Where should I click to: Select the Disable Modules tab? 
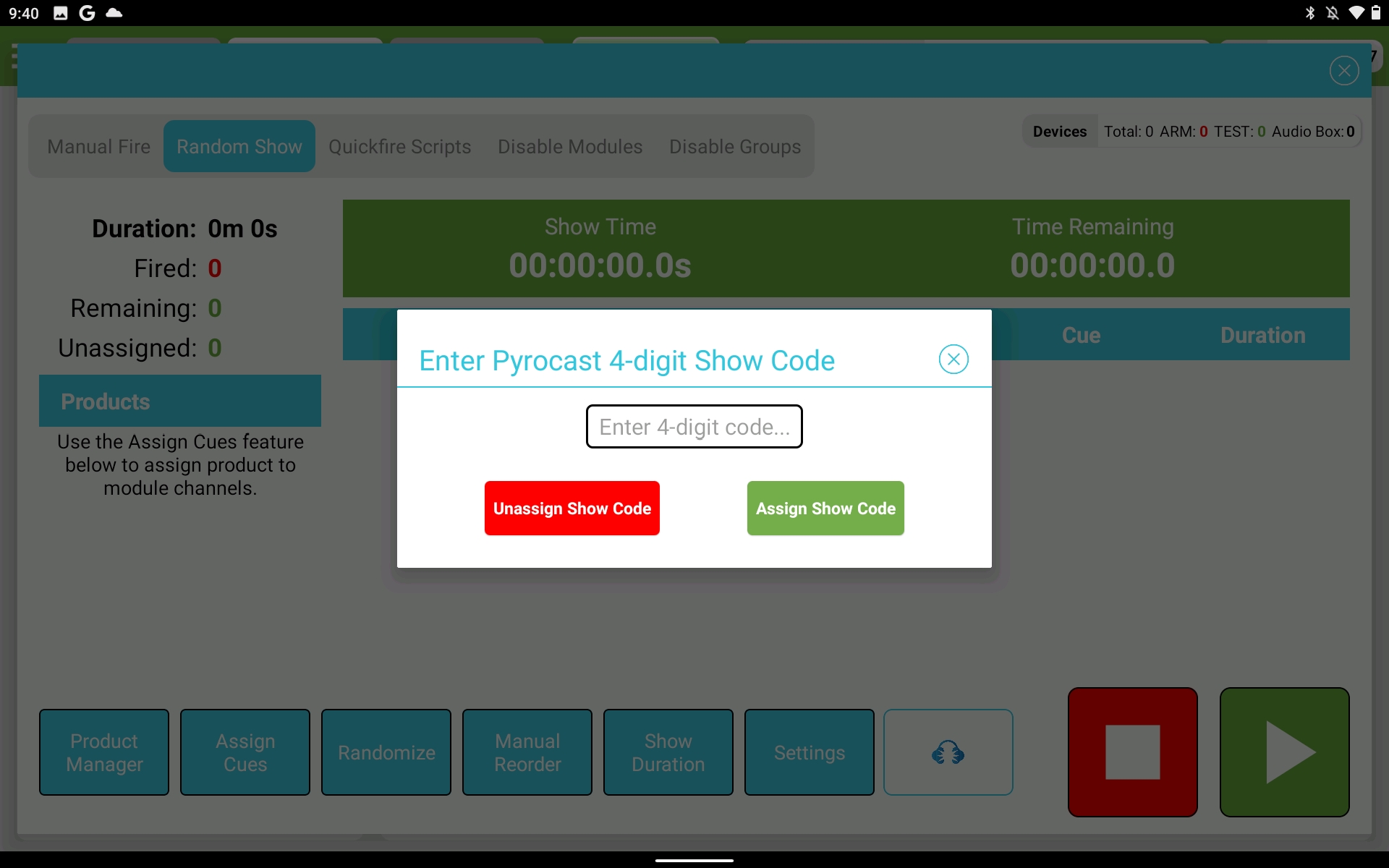coord(569,146)
